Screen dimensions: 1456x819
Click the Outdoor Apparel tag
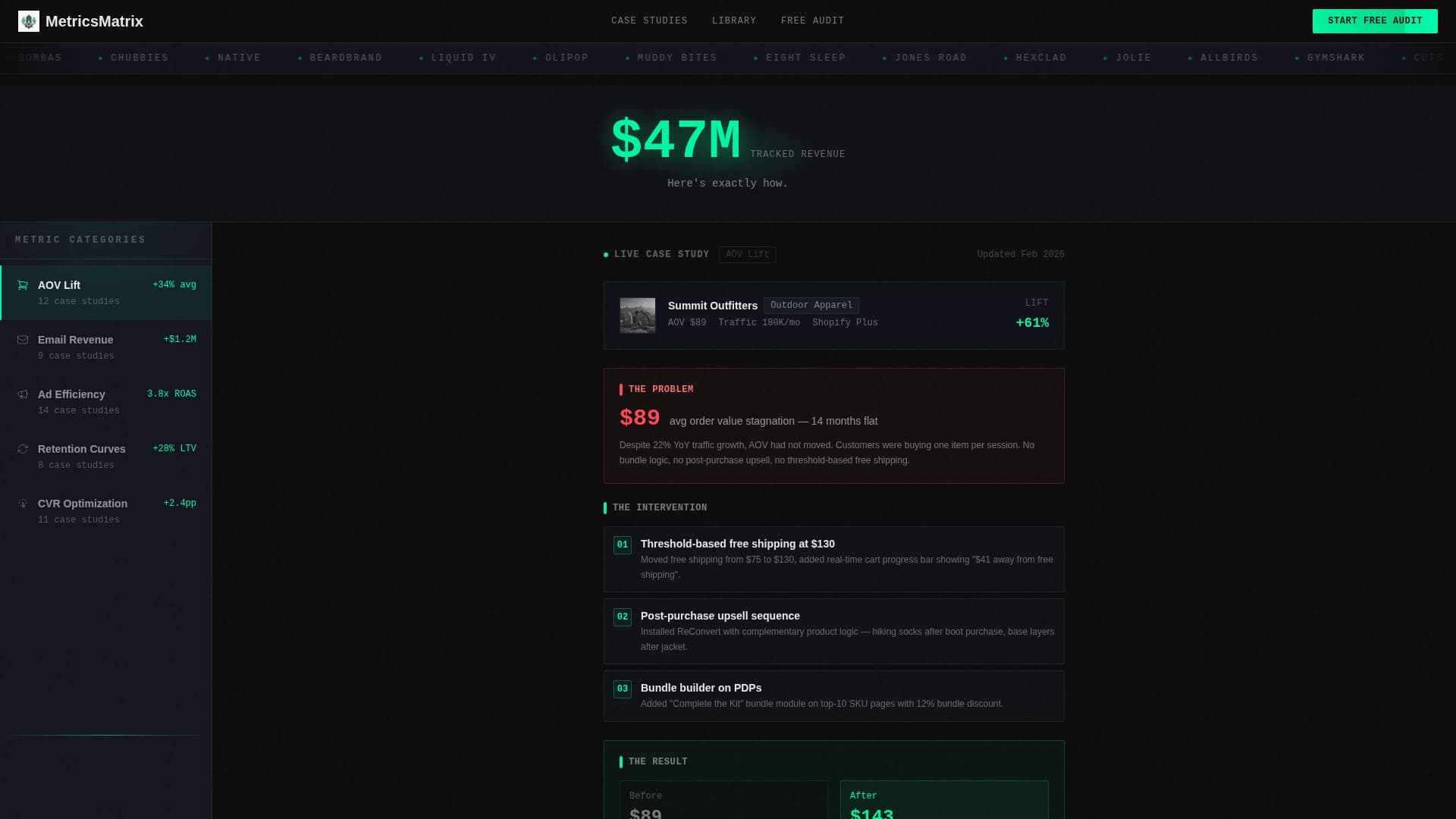811,306
